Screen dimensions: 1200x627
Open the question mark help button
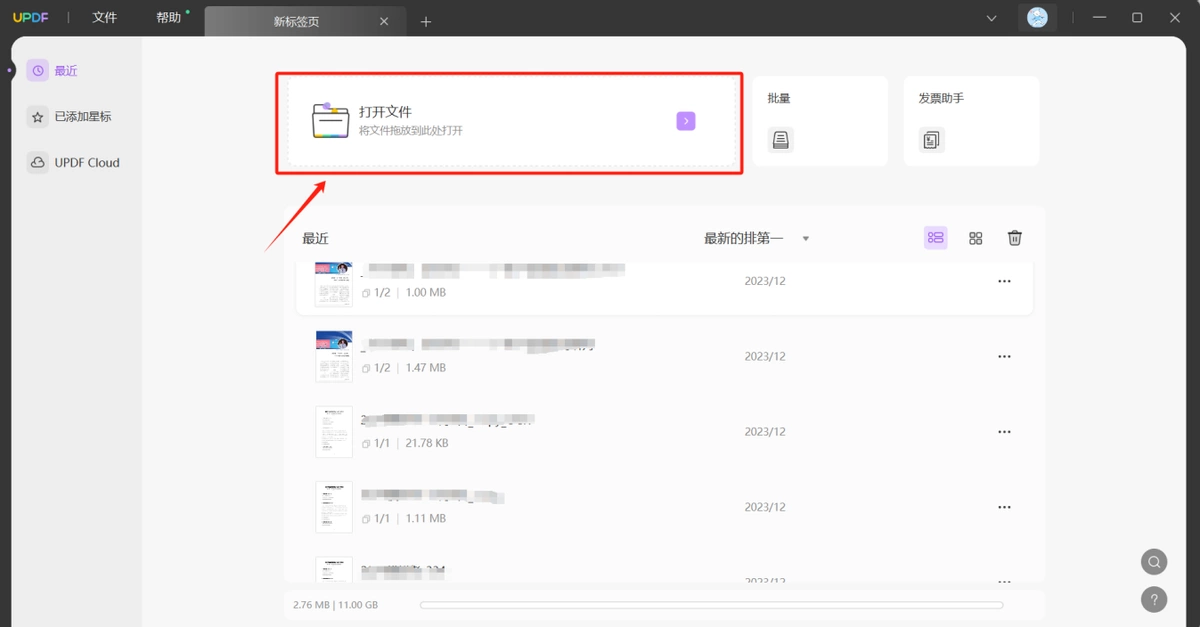tap(1154, 599)
